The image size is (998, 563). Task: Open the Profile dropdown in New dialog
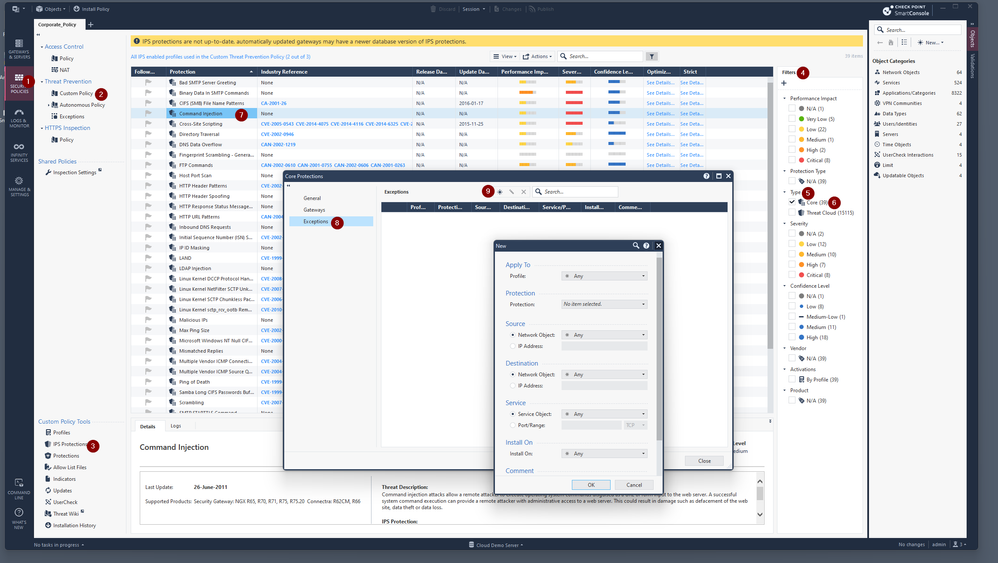[x=604, y=276]
